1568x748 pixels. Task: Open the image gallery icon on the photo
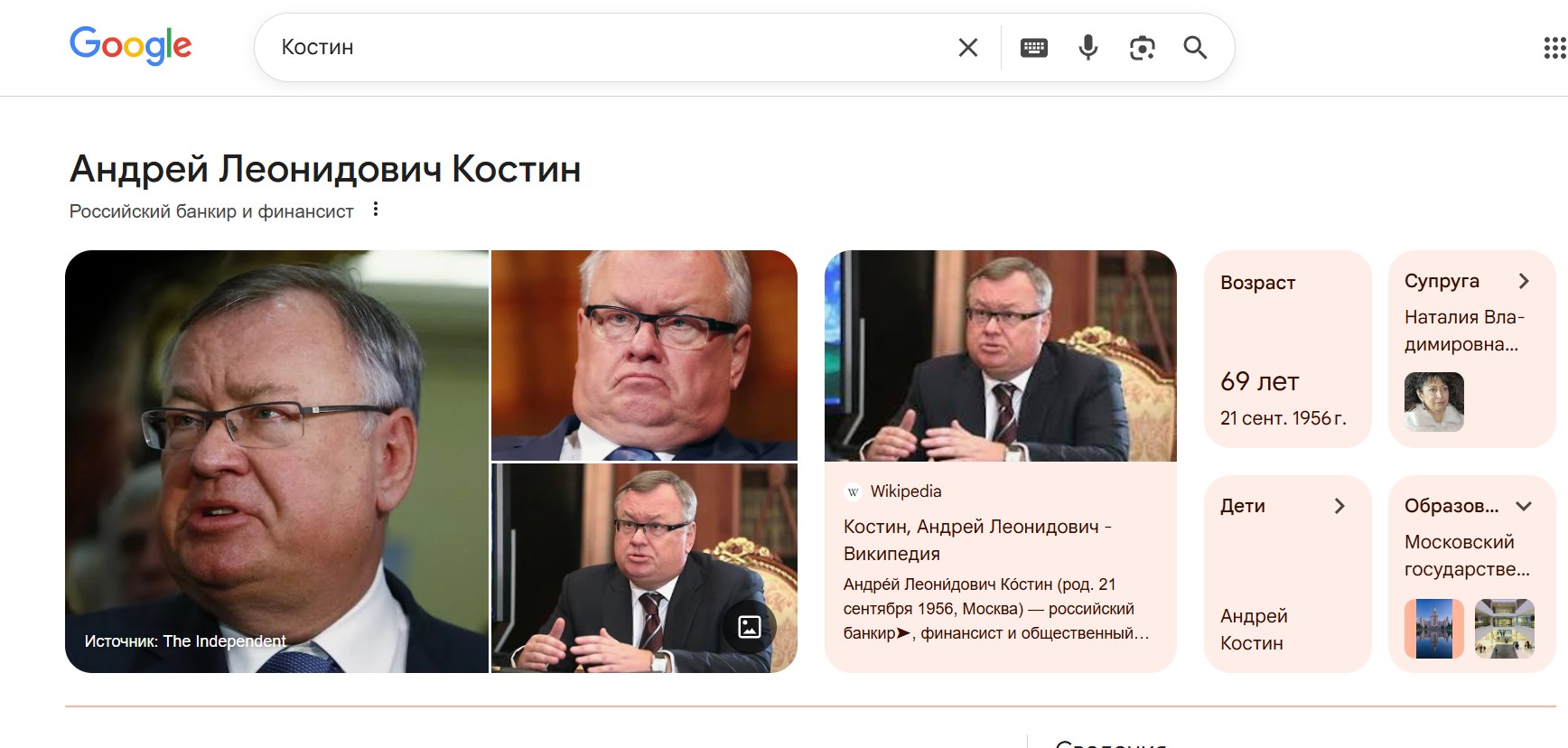pos(750,627)
